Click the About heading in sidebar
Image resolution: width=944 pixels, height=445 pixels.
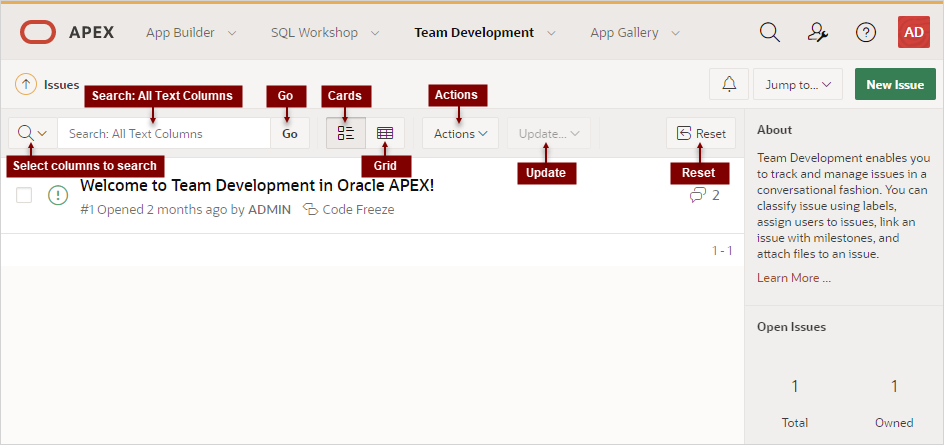tap(774, 129)
